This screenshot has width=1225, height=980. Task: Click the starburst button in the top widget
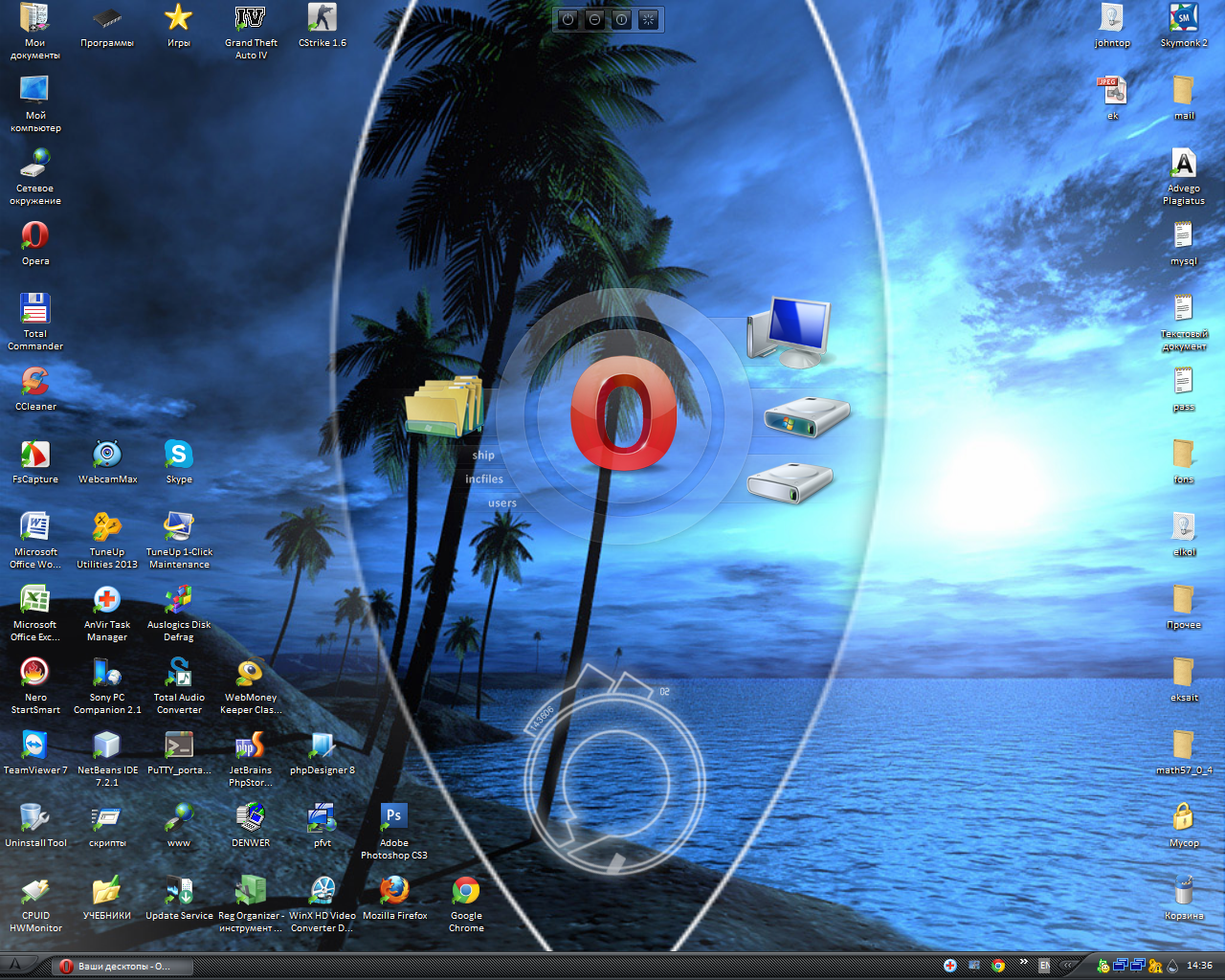pyautogui.click(x=649, y=19)
